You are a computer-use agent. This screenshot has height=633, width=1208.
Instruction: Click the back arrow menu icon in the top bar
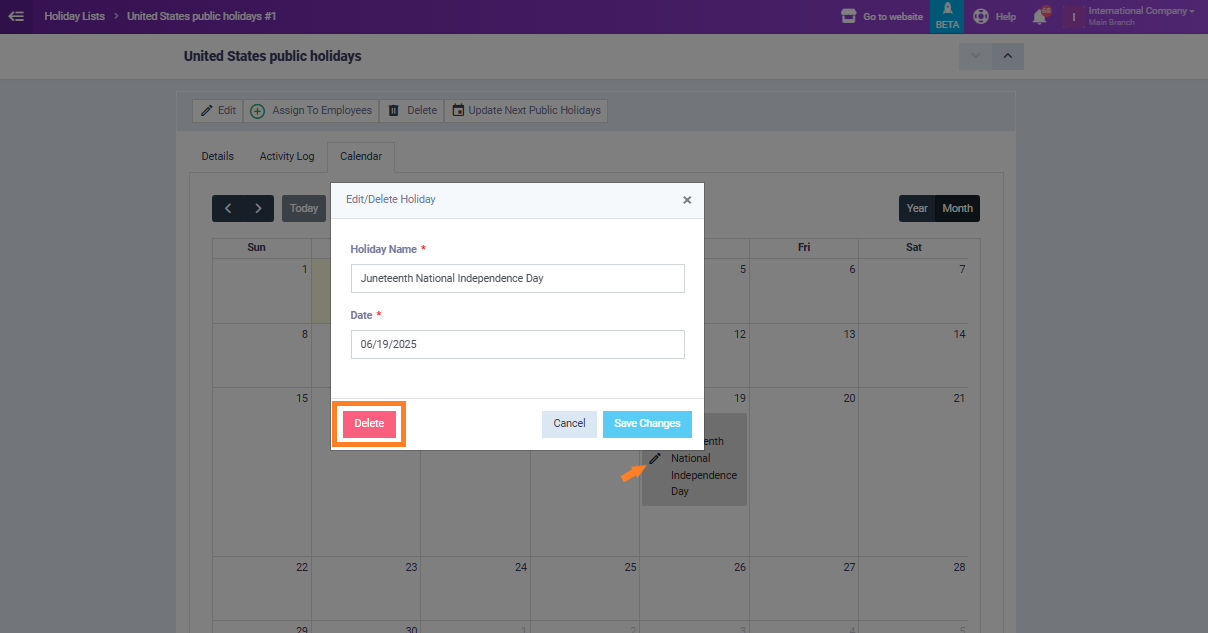click(x=16, y=16)
